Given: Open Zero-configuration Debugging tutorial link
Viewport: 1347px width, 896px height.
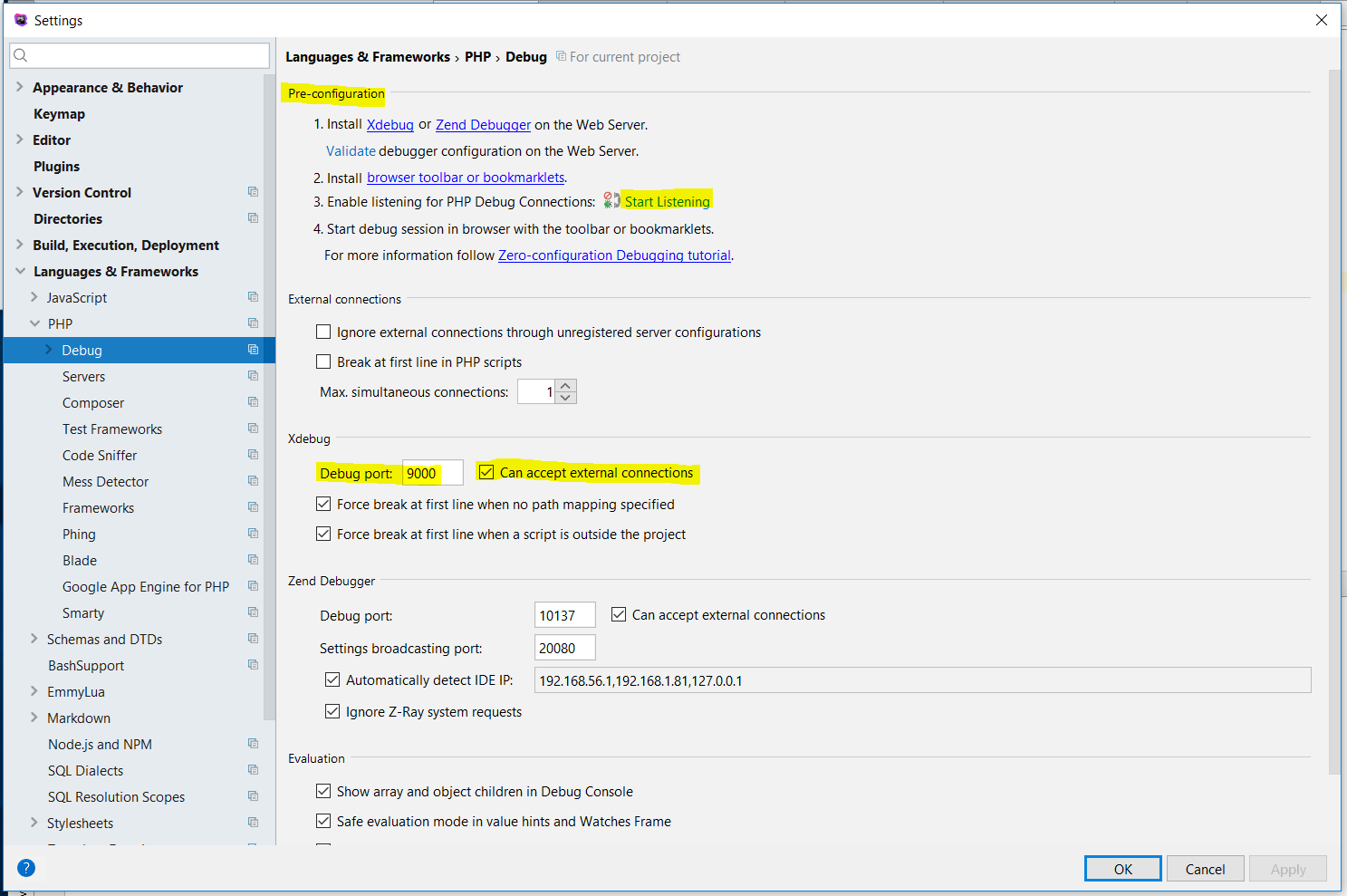Looking at the screenshot, I should point(614,255).
